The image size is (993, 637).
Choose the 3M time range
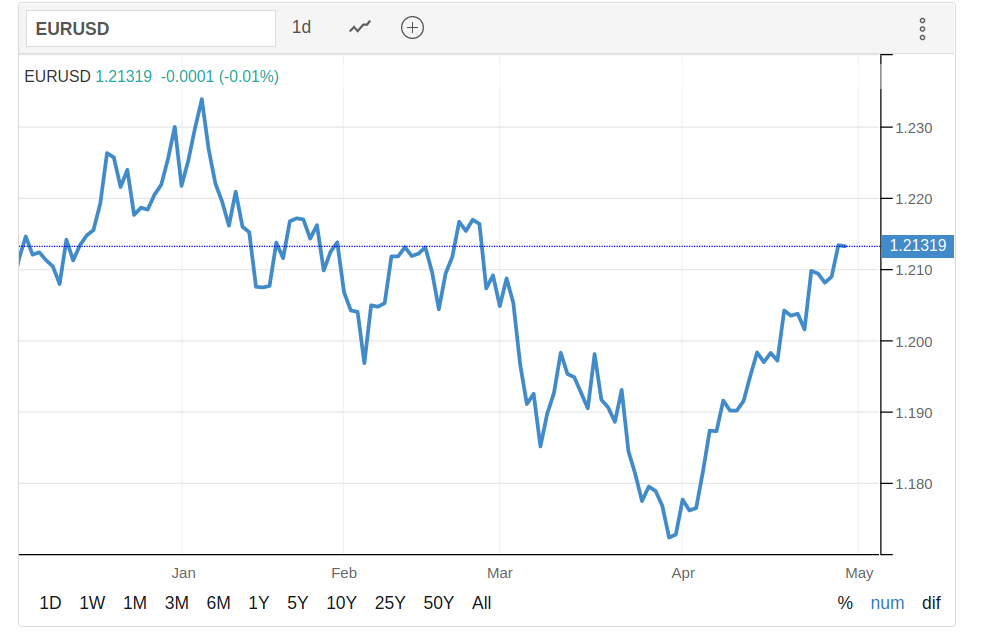(x=177, y=603)
